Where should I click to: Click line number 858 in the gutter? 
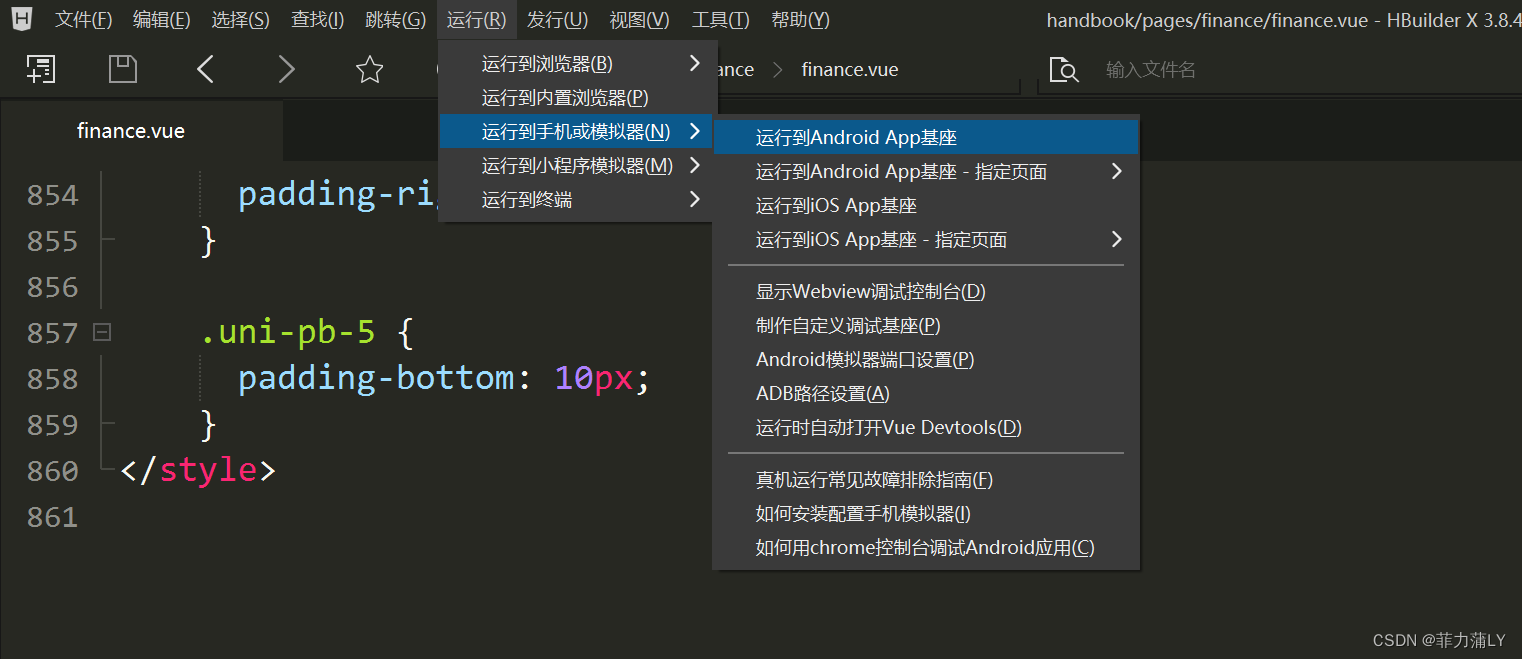53,379
